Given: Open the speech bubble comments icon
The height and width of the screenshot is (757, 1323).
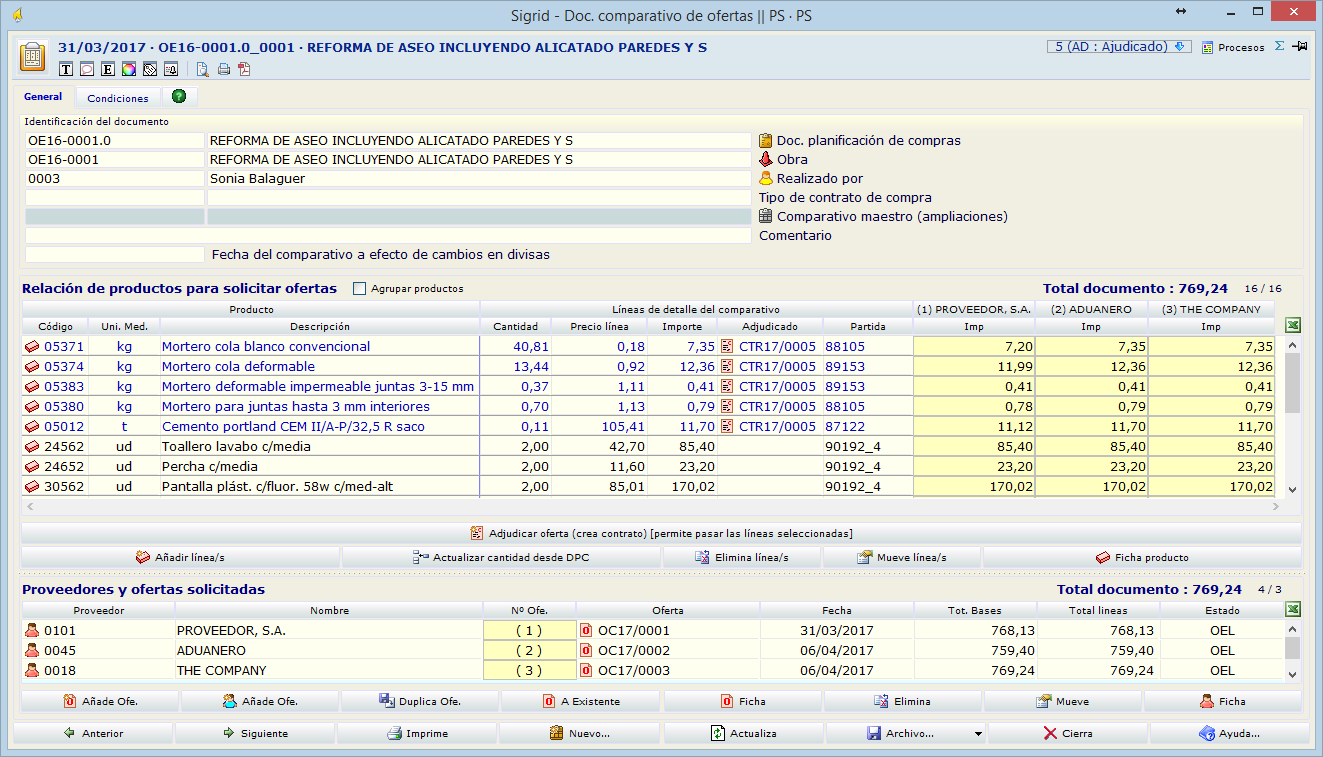Looking at the screenshot, I should pyautogui.click(x=88, y=69).
